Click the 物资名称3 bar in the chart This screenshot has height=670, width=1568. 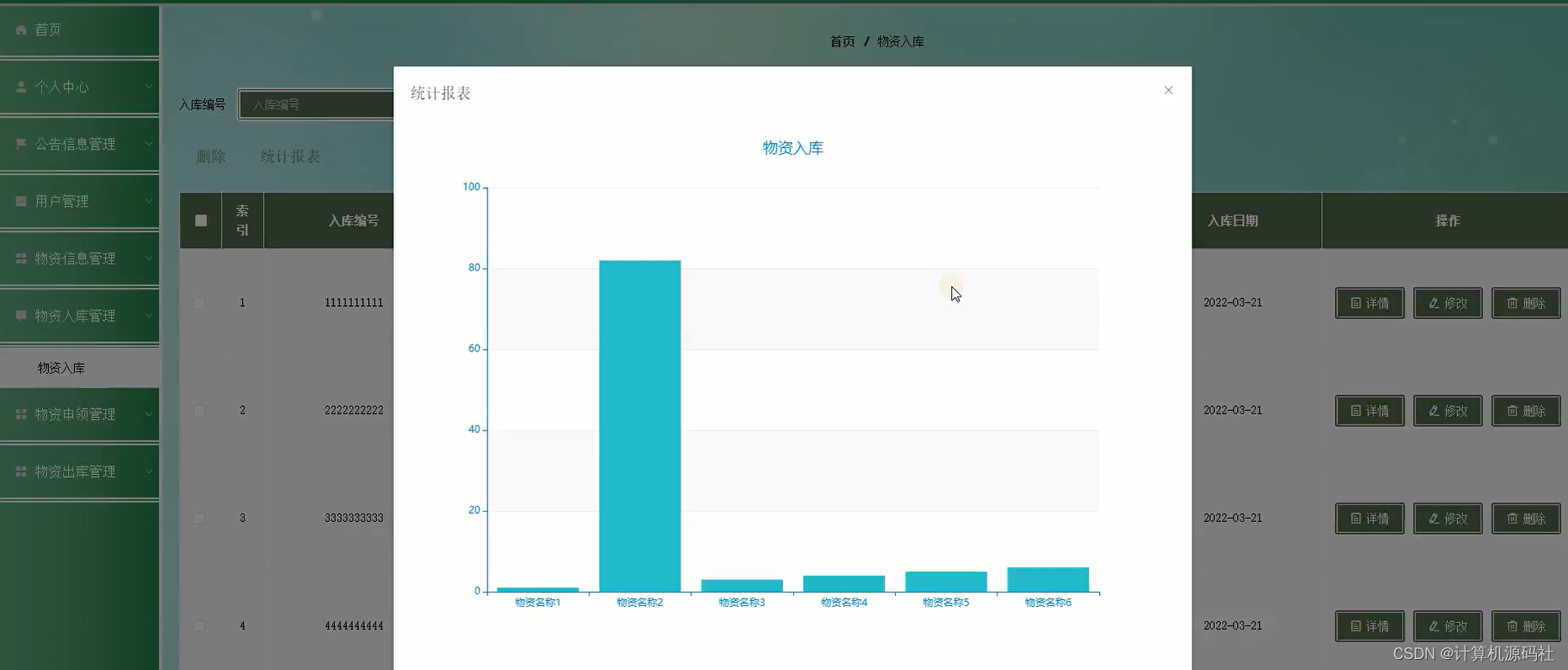[x=742, y=586]
